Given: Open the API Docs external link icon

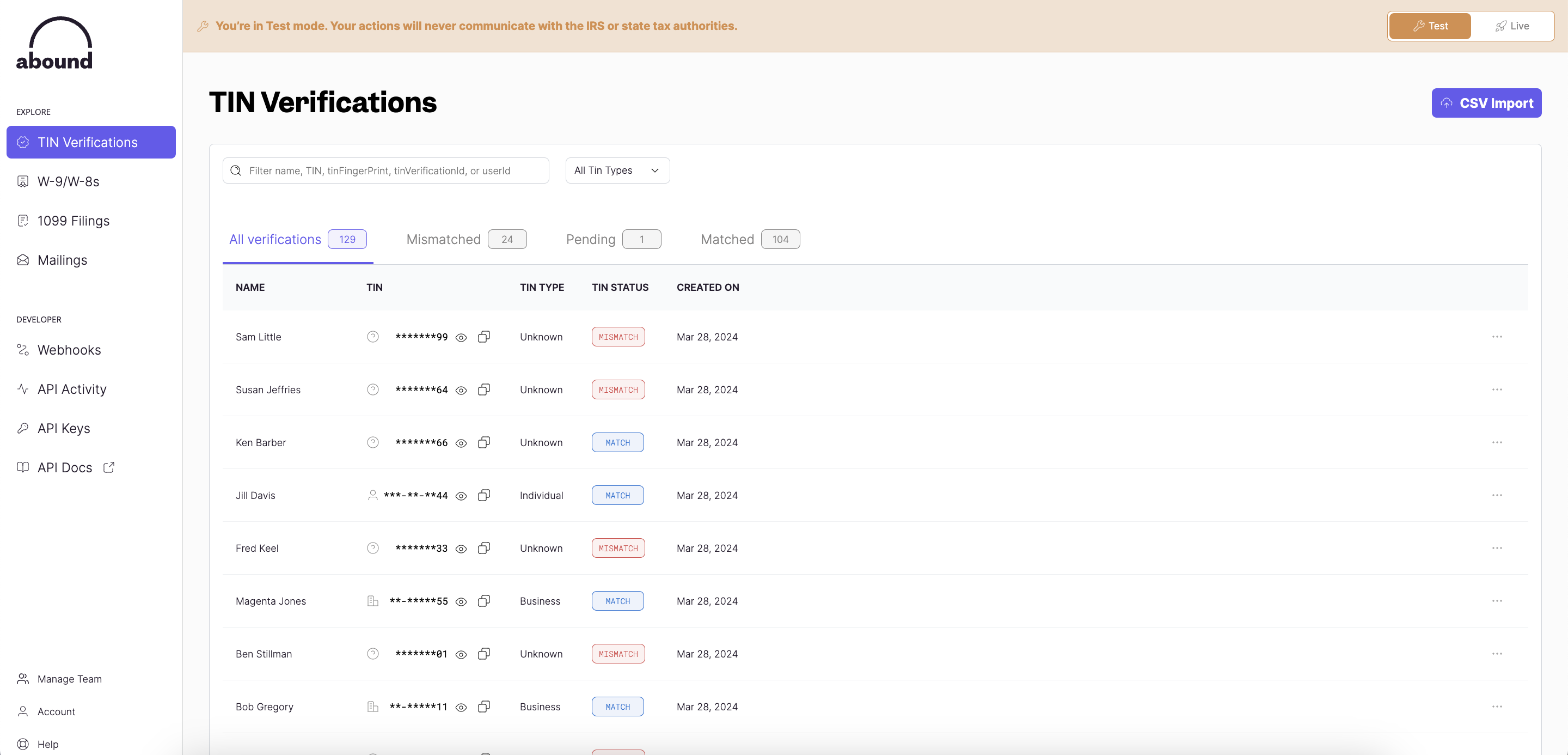Looking at the screenshot, I should (109, 467).
